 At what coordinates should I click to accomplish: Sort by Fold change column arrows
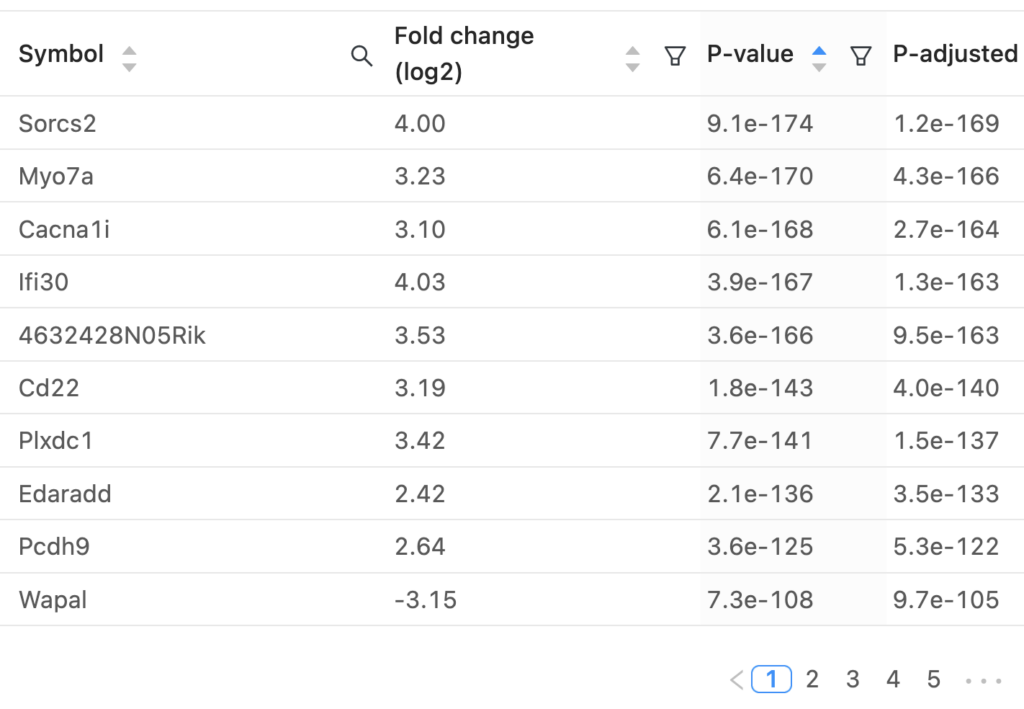click(632, 59)
